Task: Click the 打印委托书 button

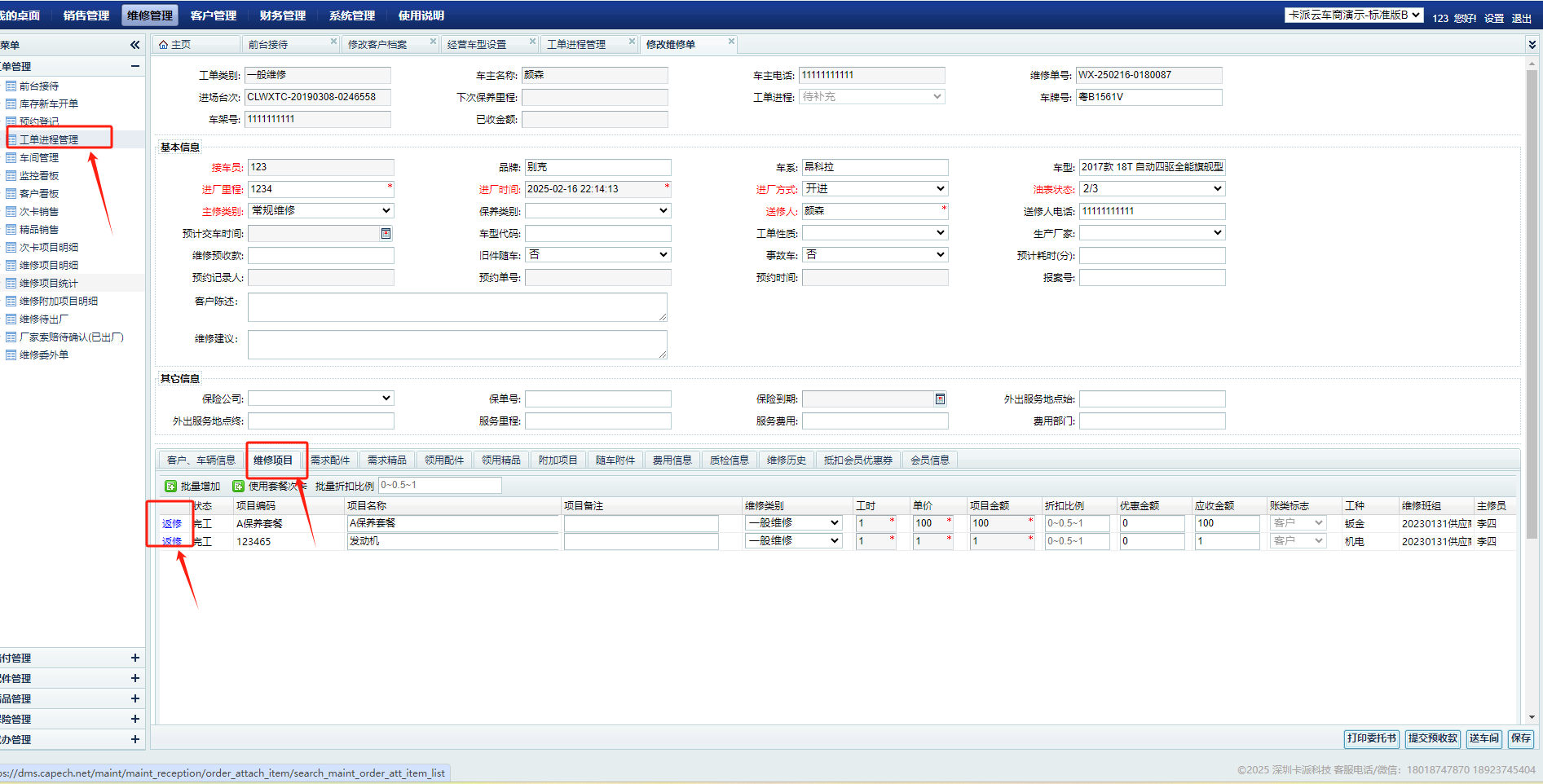Action: pos(1371,738)
